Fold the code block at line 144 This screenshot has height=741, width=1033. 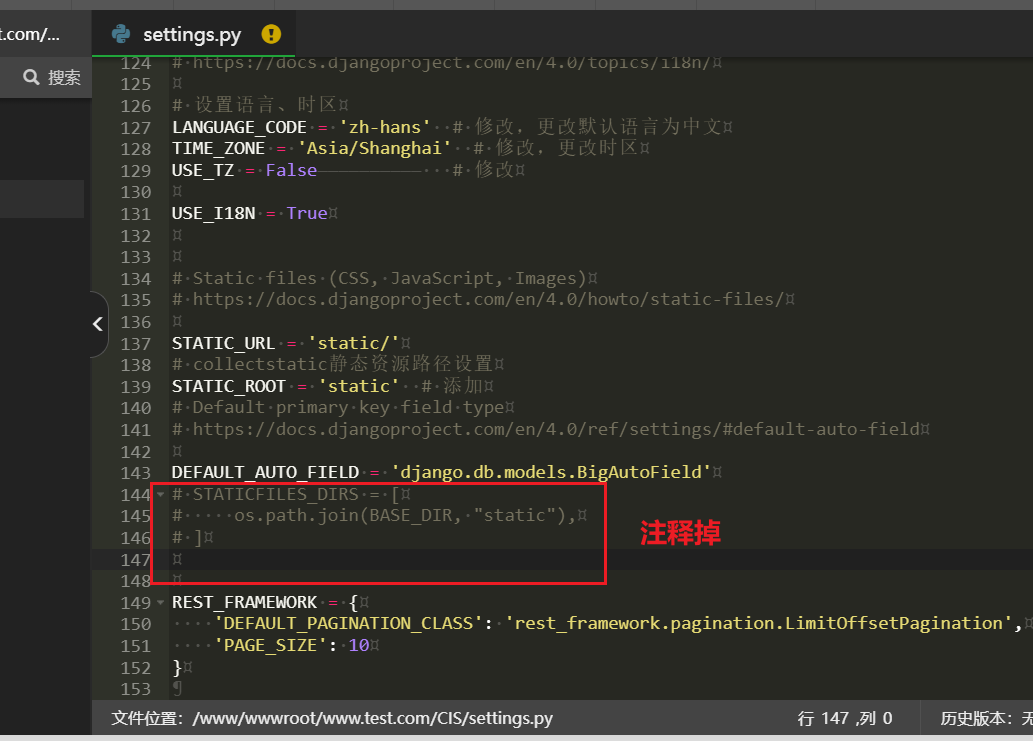[160, 494]
